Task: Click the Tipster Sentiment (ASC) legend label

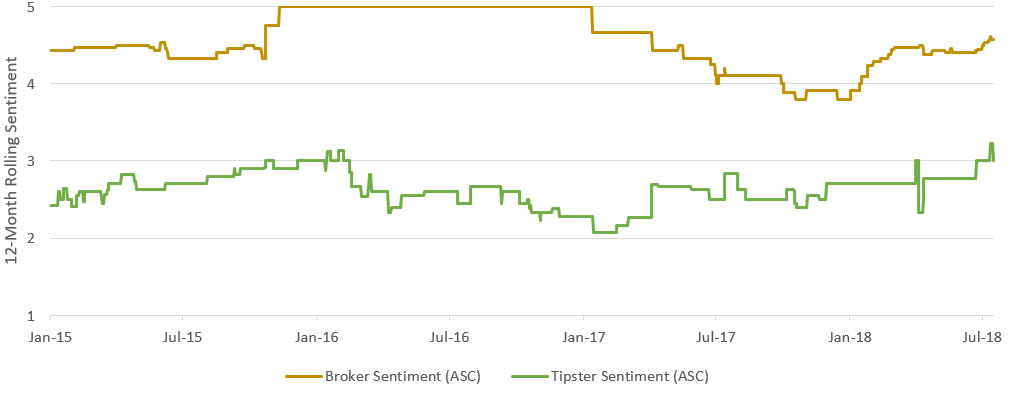Action: click(628, 376)
